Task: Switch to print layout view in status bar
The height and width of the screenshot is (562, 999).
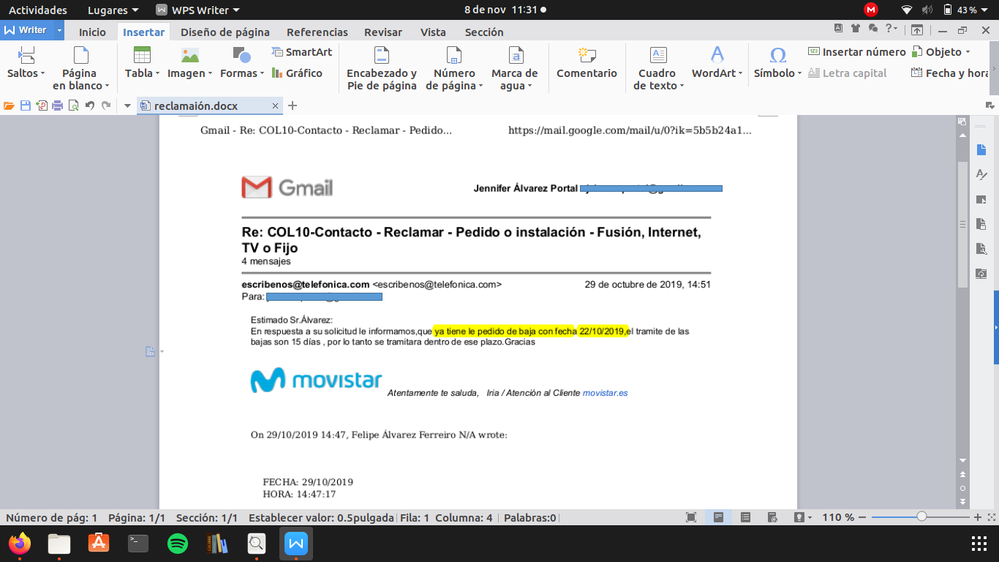Action: pyautogui.click(x=718, y=518)
